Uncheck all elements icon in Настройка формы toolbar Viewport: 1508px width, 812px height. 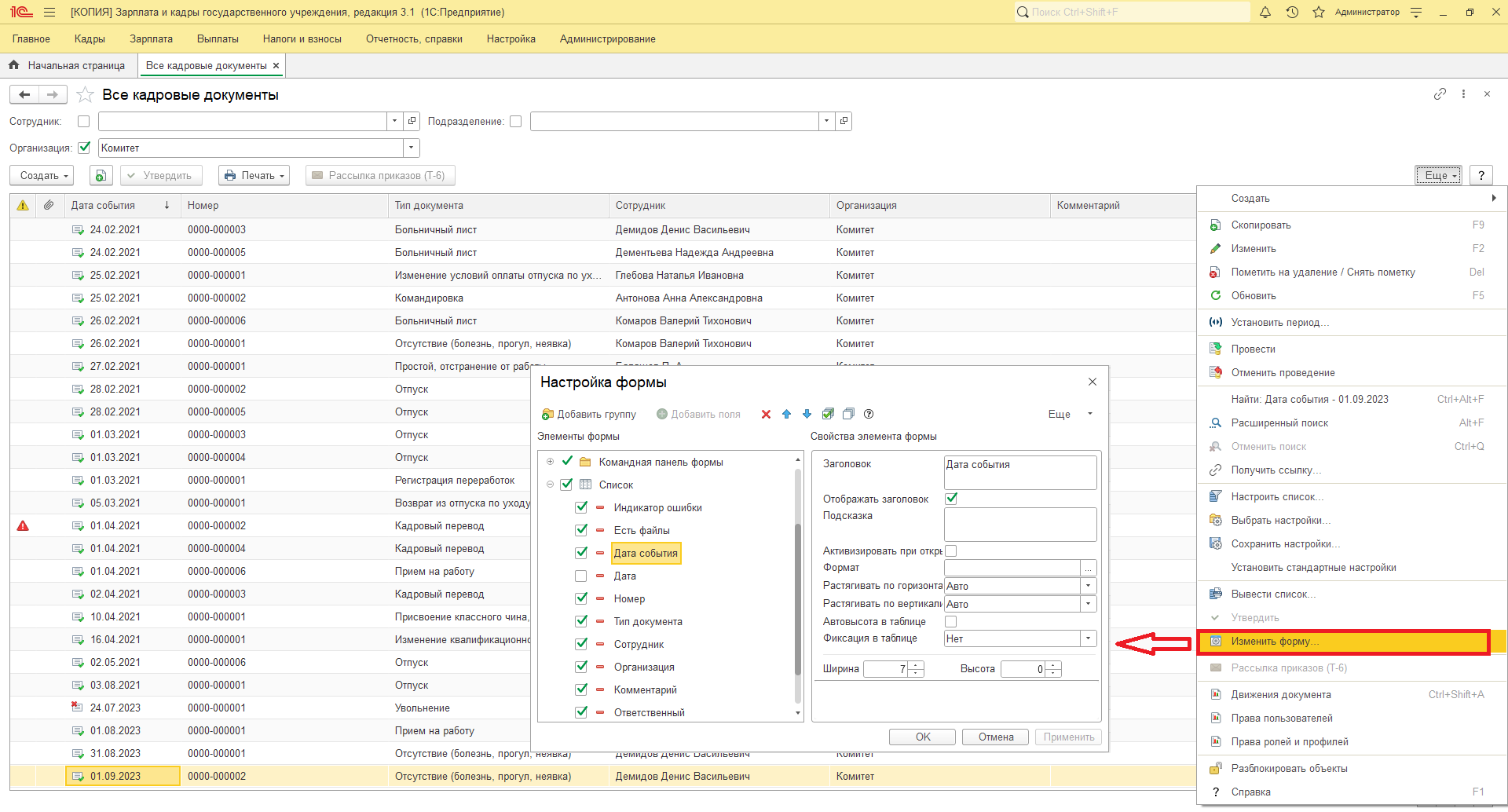point(848,415)
